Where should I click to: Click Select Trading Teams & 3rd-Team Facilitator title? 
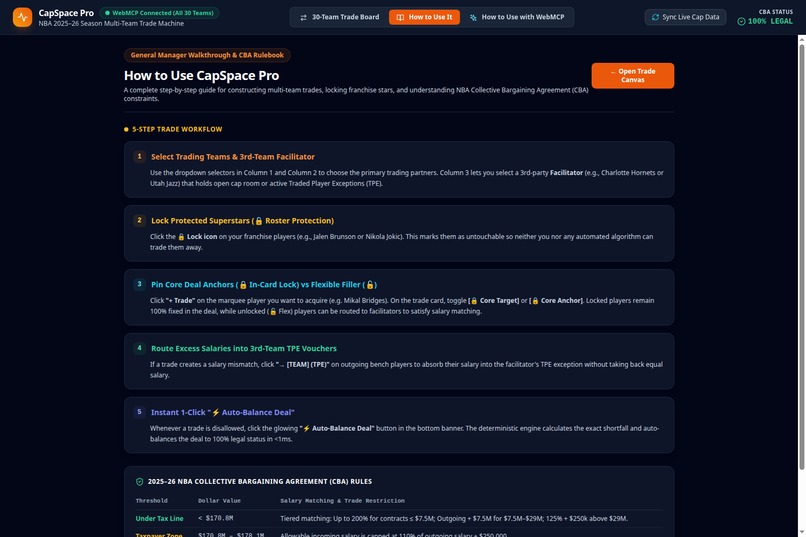[x=232, y=157]
